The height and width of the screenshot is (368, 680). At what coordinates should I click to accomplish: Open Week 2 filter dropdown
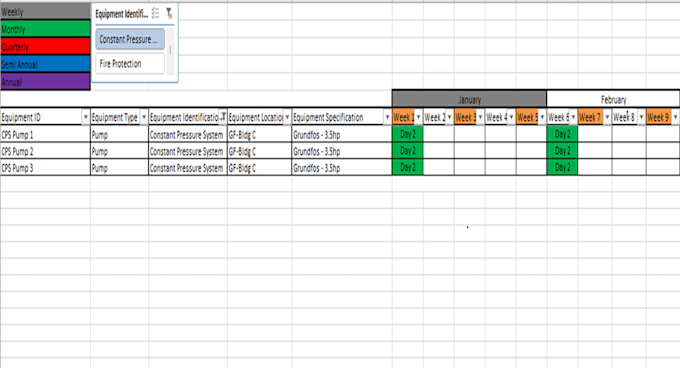(449, 117)
